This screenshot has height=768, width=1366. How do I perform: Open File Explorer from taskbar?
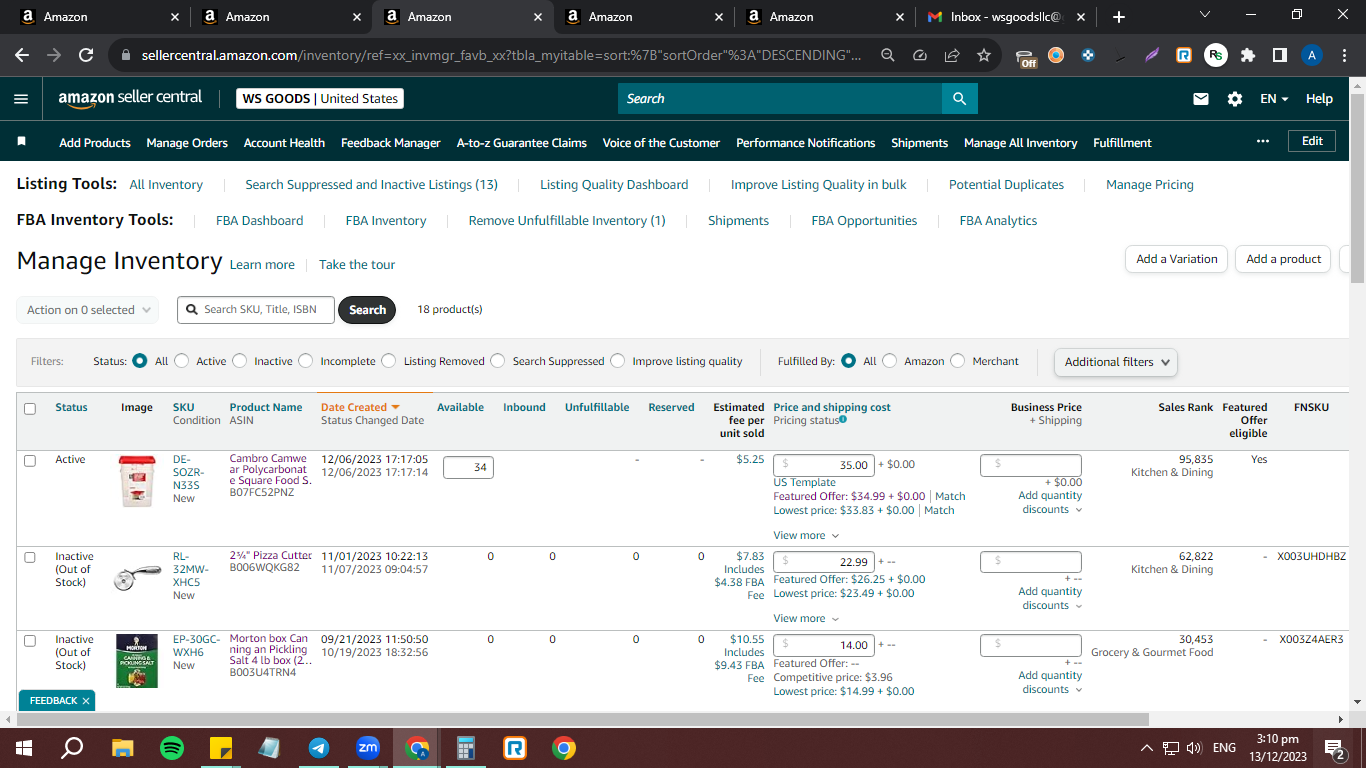tap(123, 747)
